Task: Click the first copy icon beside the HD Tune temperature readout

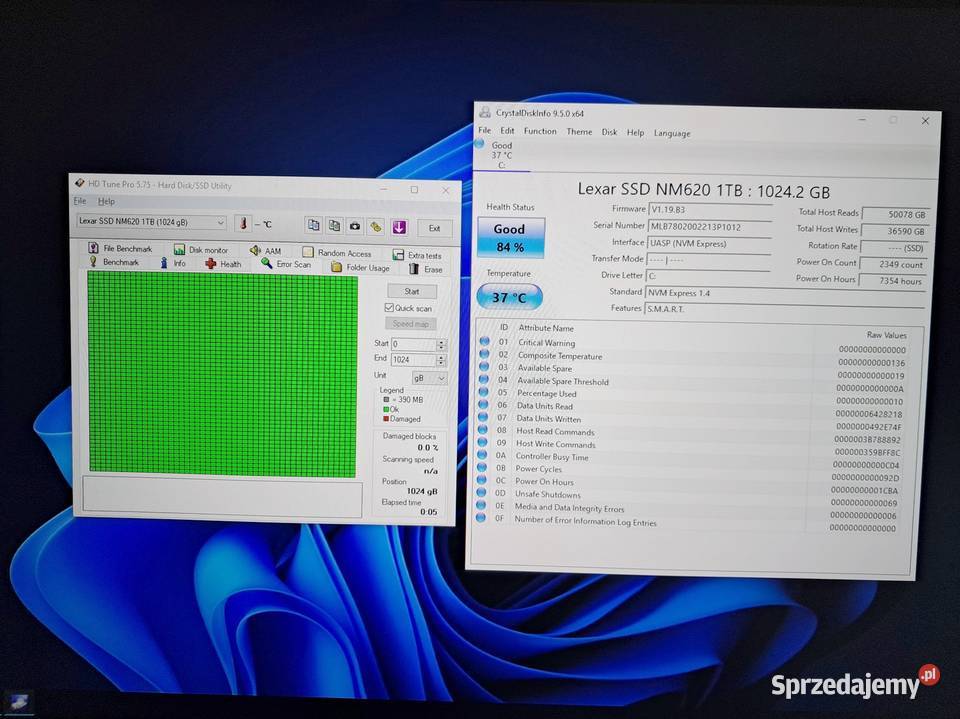Action: [313, 225]
